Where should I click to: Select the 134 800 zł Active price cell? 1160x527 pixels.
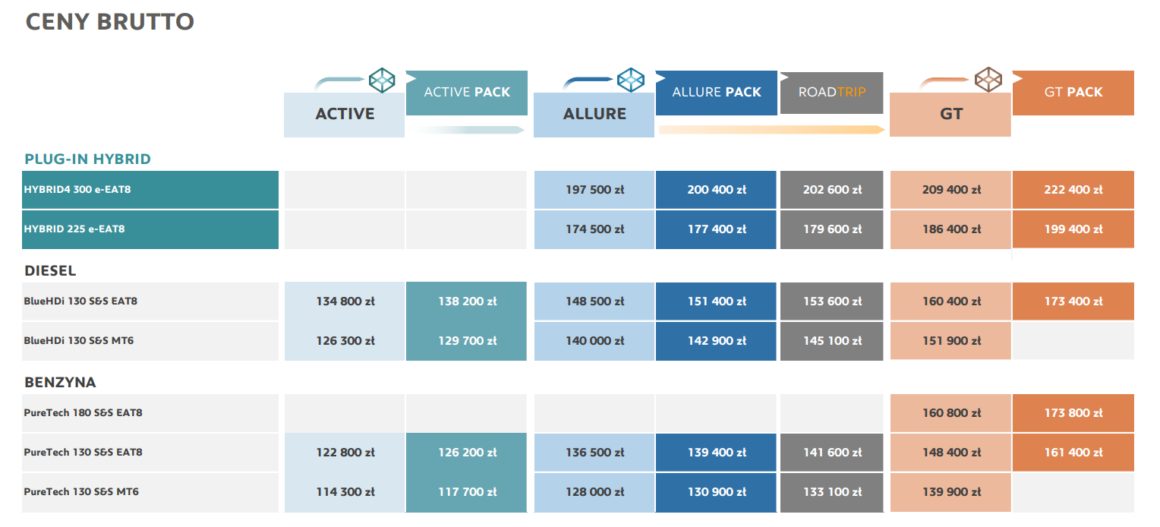pyautogui.click(x=344, y=301)
